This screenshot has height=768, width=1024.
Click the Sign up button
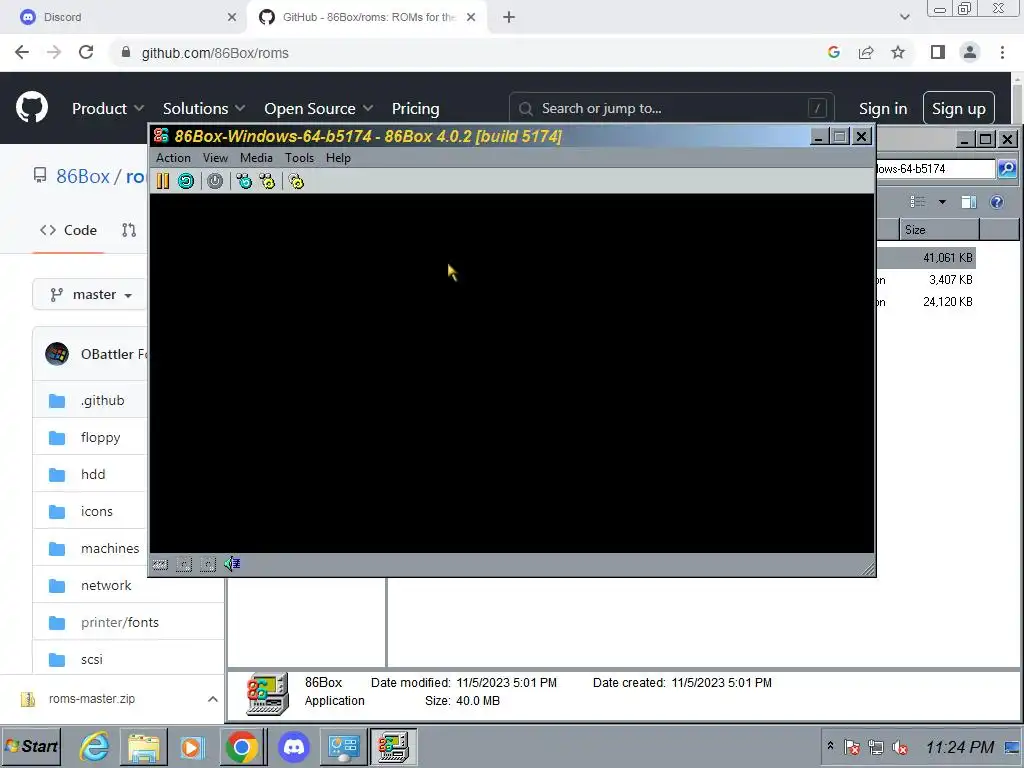coord(959,108)
